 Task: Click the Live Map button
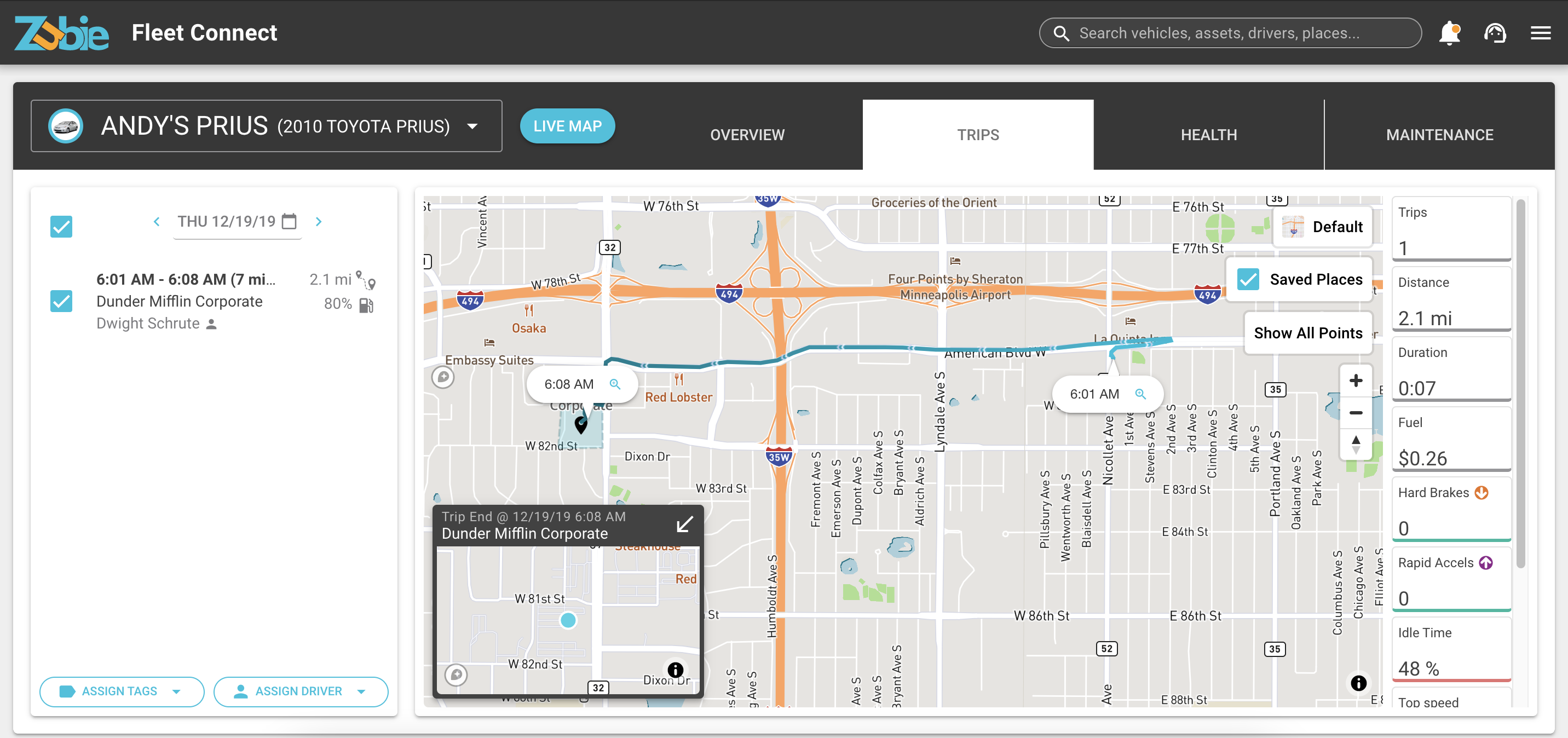[567, 126]
